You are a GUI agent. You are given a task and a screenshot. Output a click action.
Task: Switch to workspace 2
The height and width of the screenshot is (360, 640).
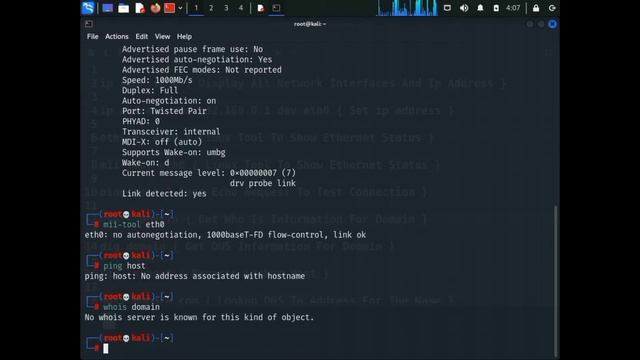click(x=211, y=8)
